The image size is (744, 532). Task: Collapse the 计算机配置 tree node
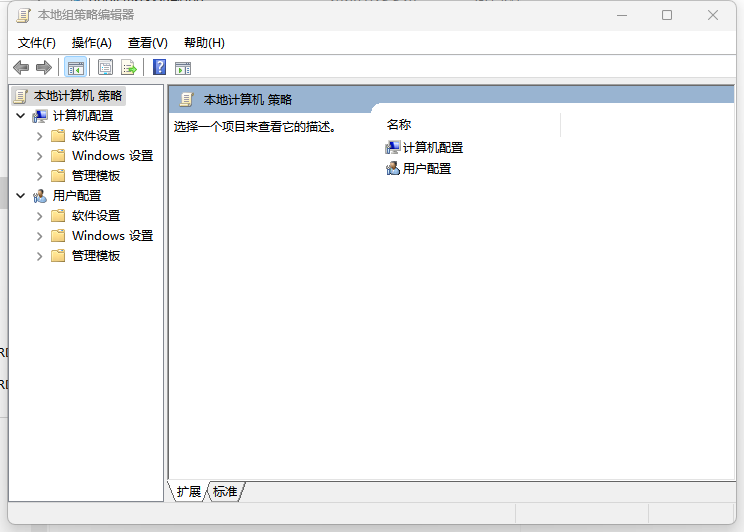(20, 116)
